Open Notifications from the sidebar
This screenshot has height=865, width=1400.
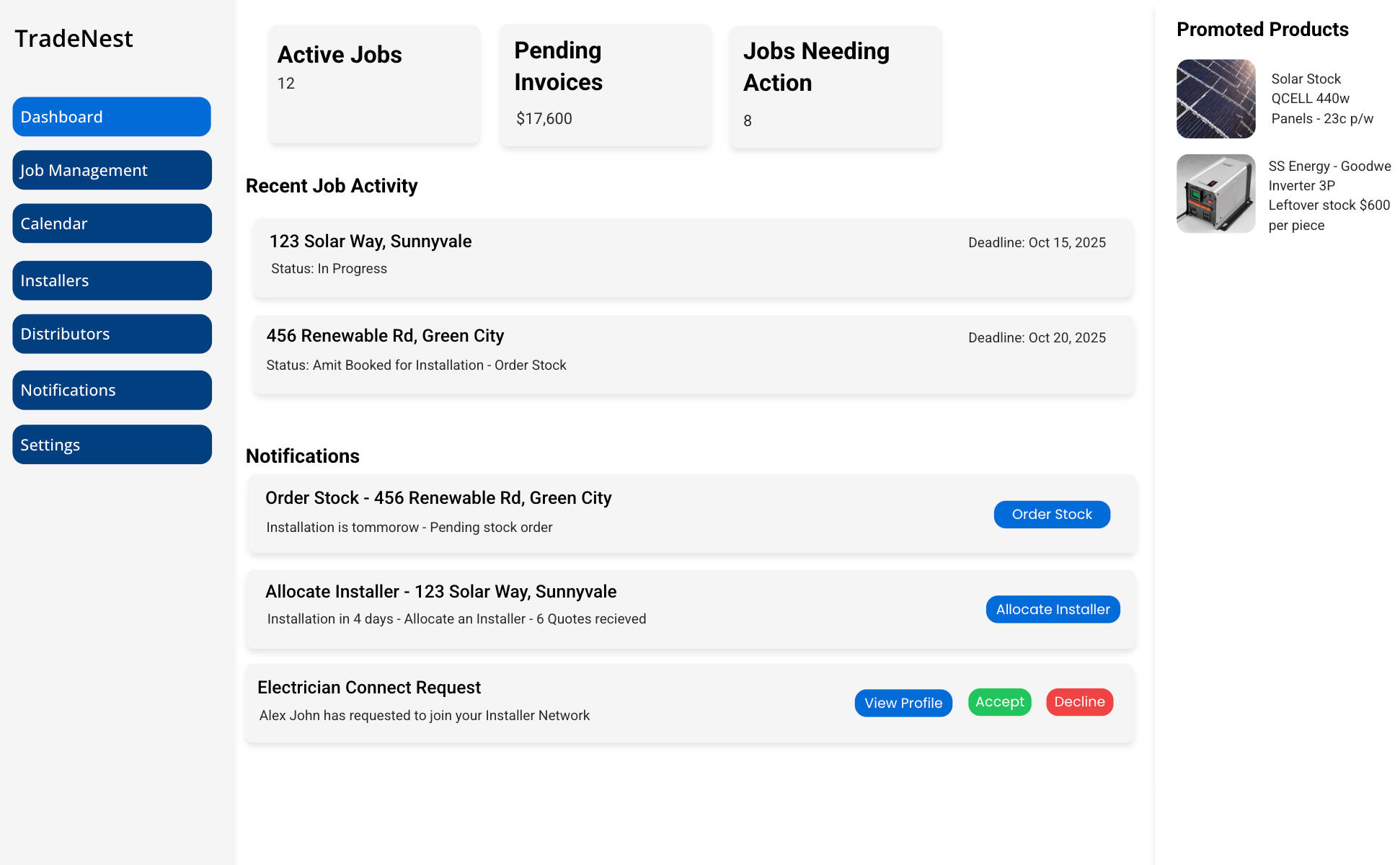[x=112, y=390]
